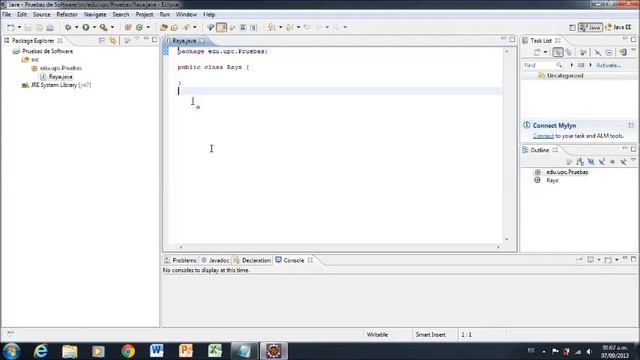Click the green Run toolbar button
This screenshot has width=640, height=360.
pyautogui.click(x=86, y=27)
